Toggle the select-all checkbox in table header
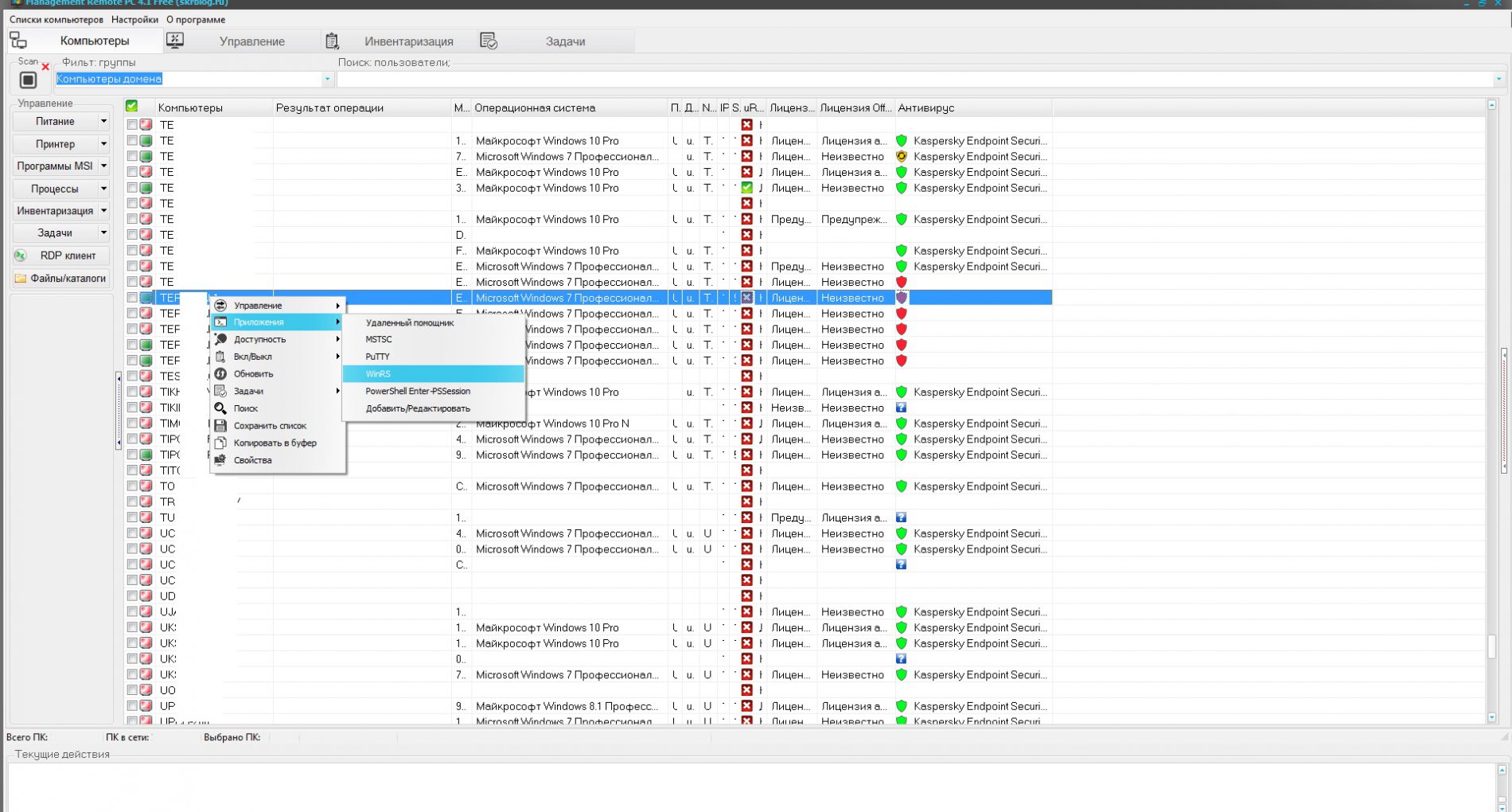This screenshot has width=1512, height=812. [132, 106]
